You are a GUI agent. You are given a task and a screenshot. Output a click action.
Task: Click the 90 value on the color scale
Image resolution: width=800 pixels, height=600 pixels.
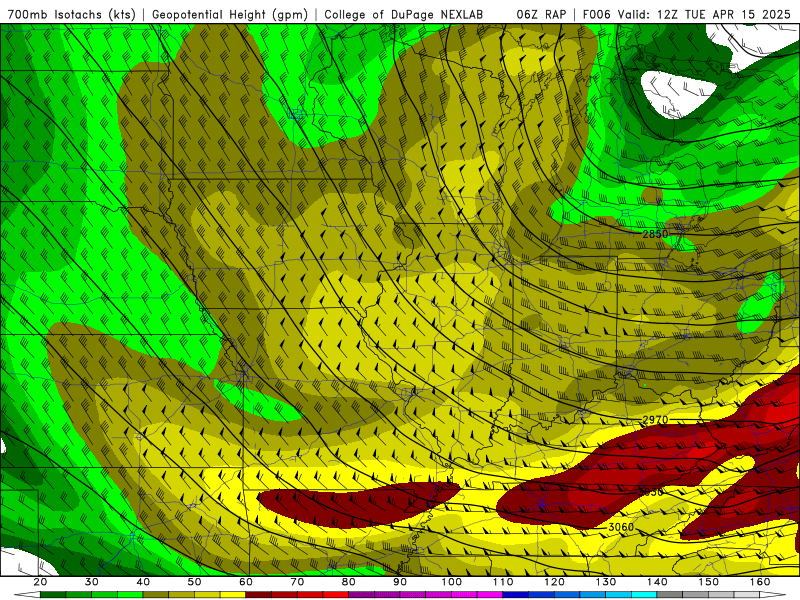coord(400,582)
